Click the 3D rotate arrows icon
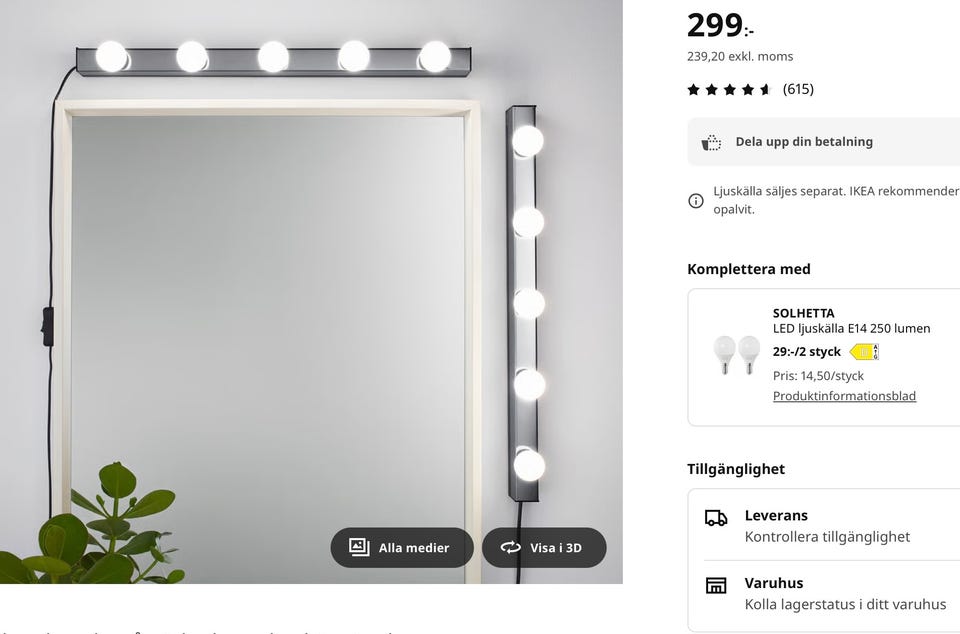This screenshot has width=960, height=634. click(511, 547)
